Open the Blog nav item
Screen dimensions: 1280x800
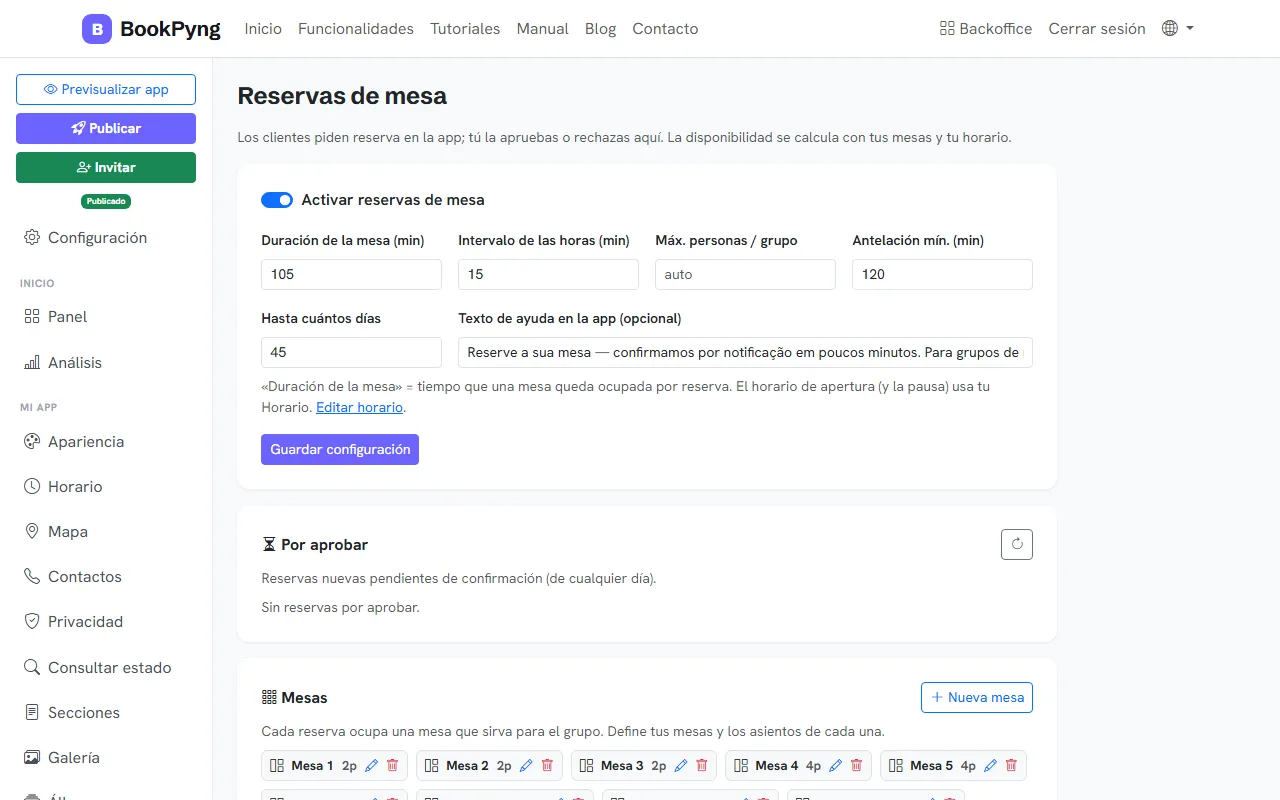(x=600, y=29)
